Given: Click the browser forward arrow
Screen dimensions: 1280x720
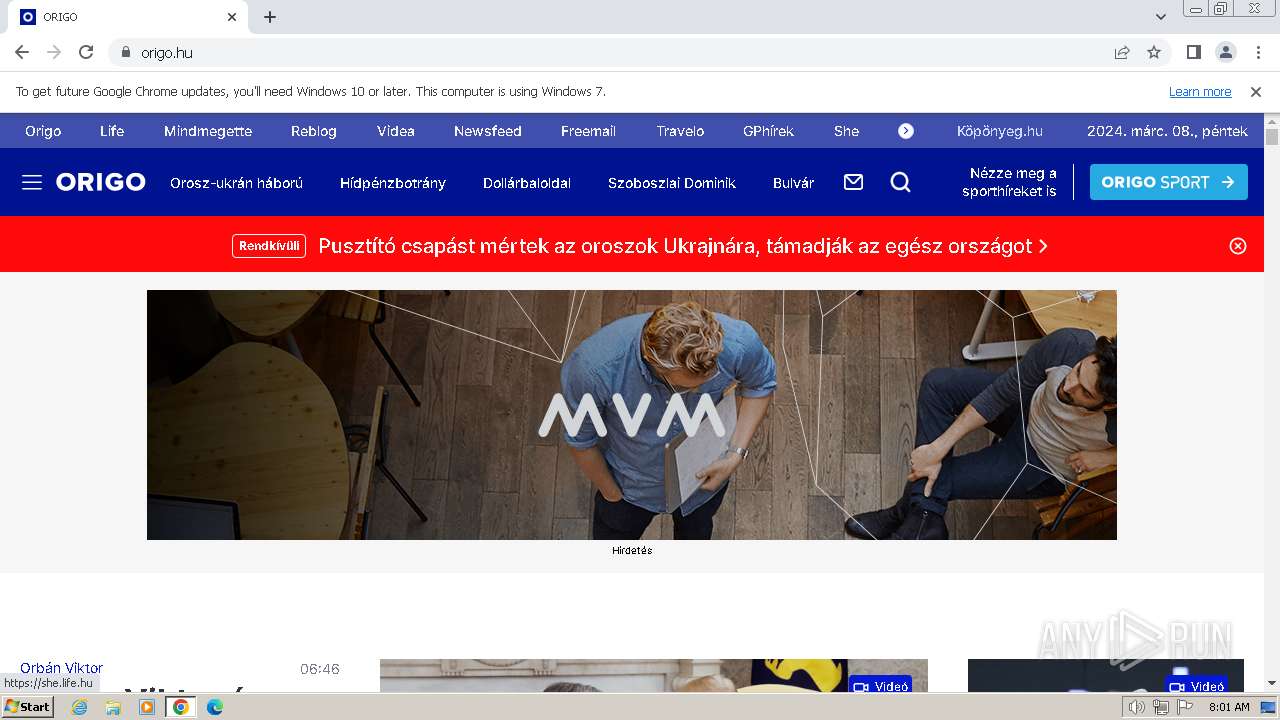Looking at the screenshot, I should click(x=54, y=52).
